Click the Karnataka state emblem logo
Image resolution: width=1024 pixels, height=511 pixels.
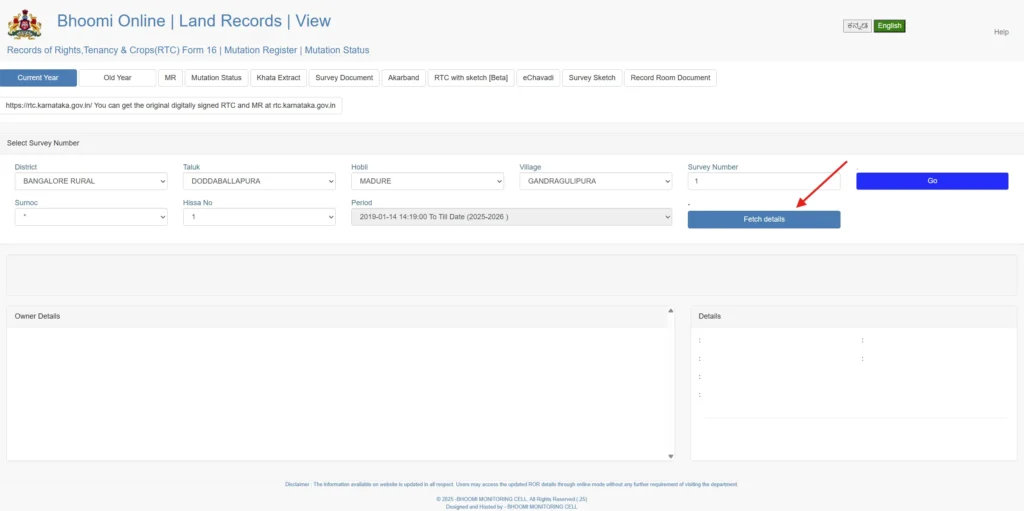point(25,25)
